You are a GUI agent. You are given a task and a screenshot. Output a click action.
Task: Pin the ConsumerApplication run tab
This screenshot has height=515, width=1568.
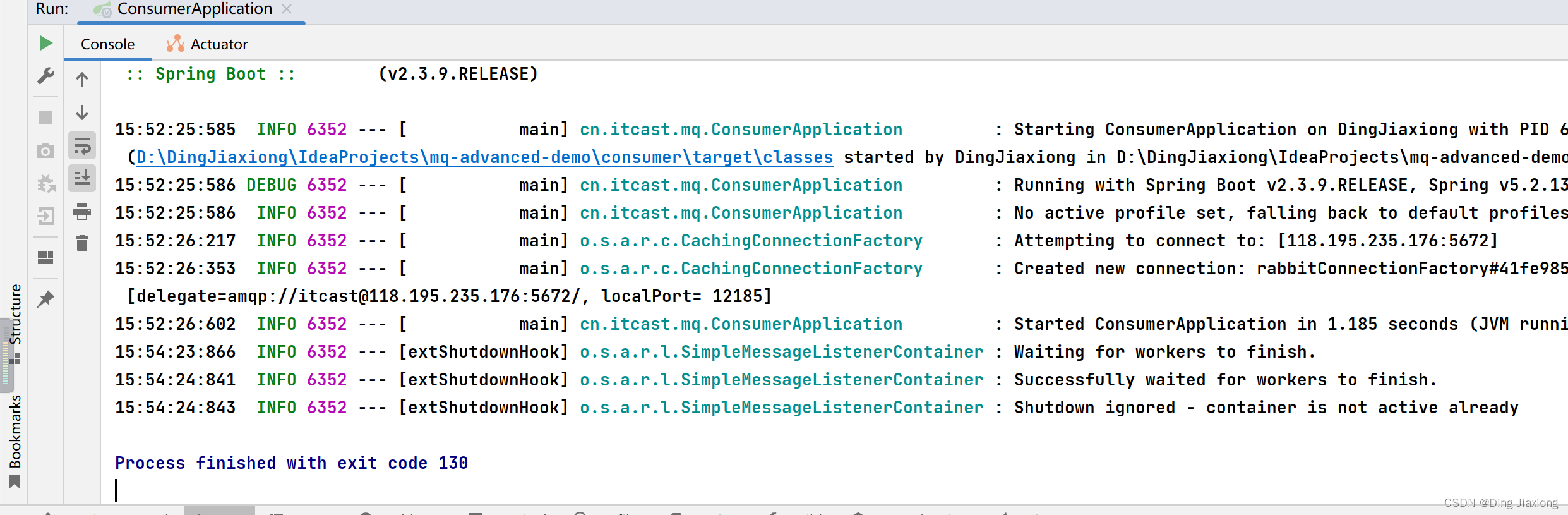click(x=45, y=299)
